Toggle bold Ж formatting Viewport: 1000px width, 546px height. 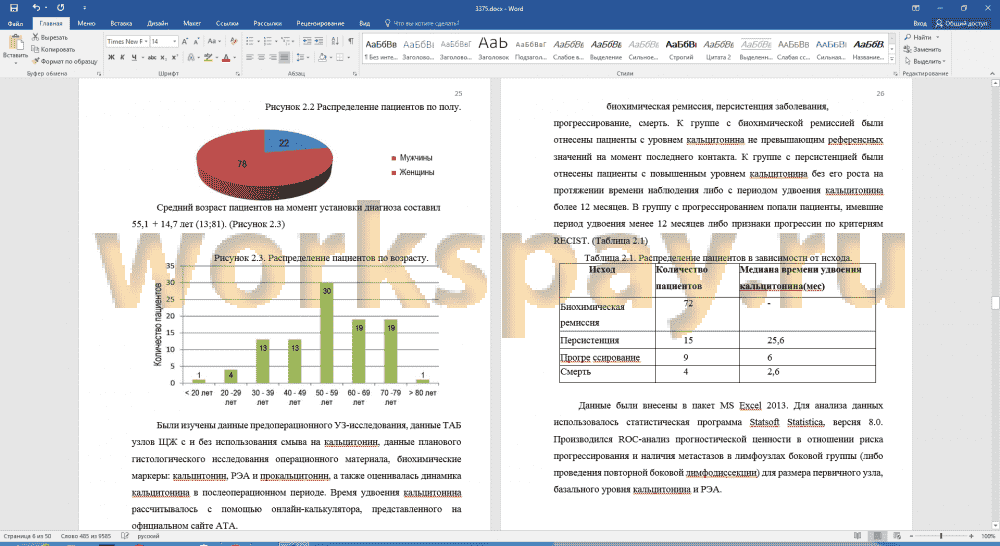111,57
